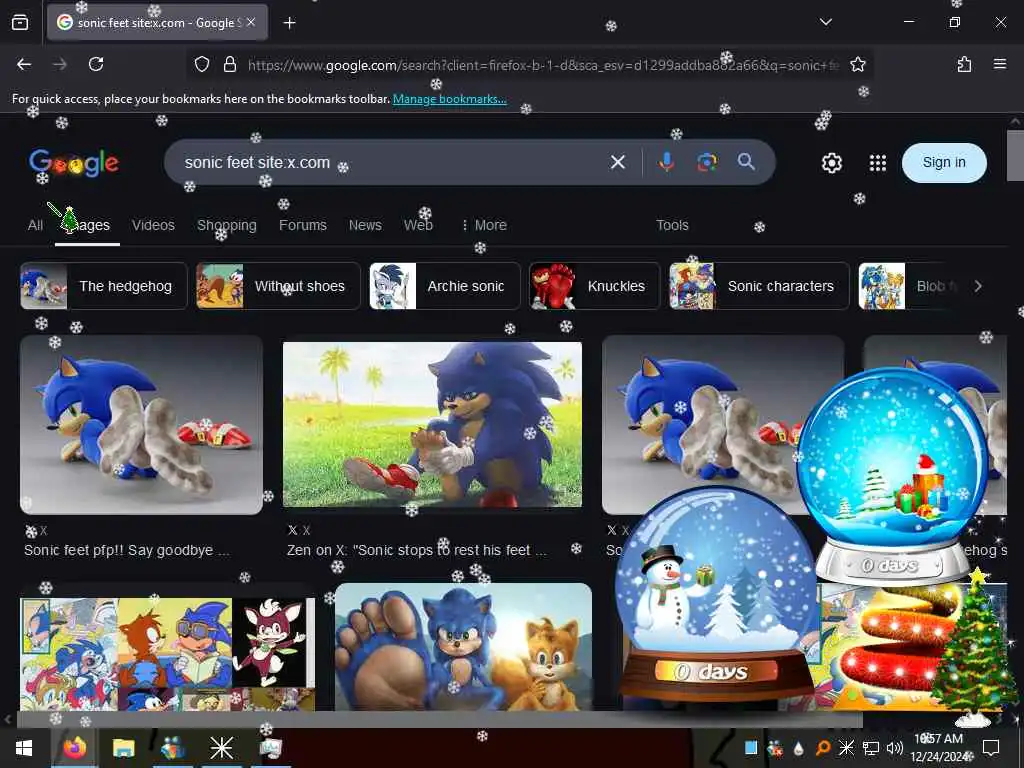Open the search magnifier tray icon
Screen dimensions: 1024x768
pyautogui.click(x=823, y=748)
